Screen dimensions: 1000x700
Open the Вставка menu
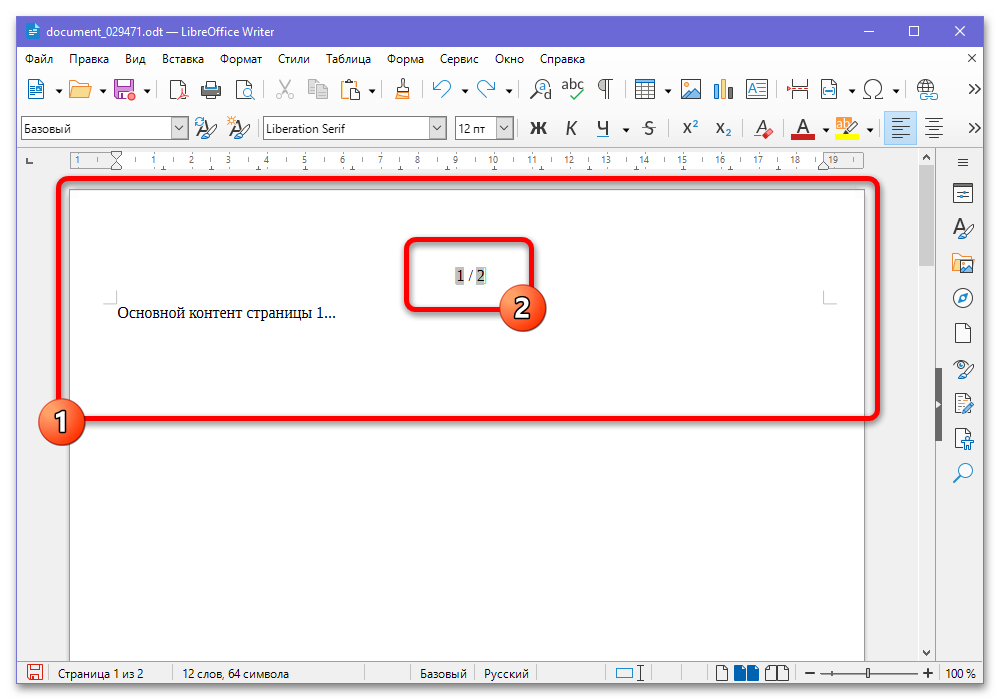(183, 59)
